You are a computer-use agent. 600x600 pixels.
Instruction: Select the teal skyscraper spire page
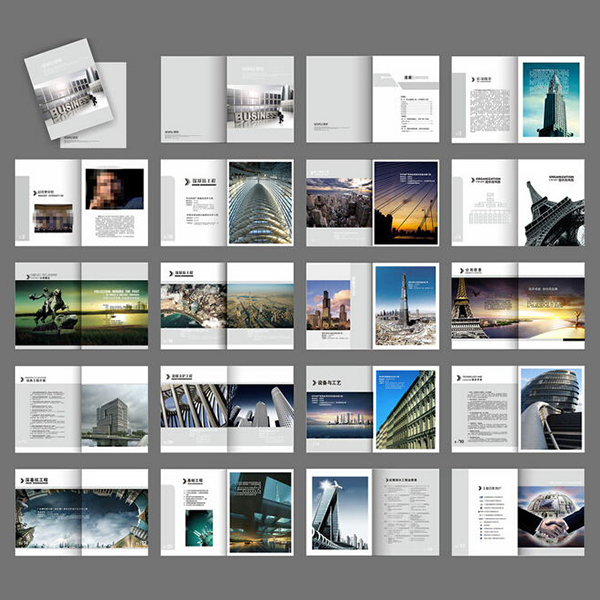click(552, 98)
